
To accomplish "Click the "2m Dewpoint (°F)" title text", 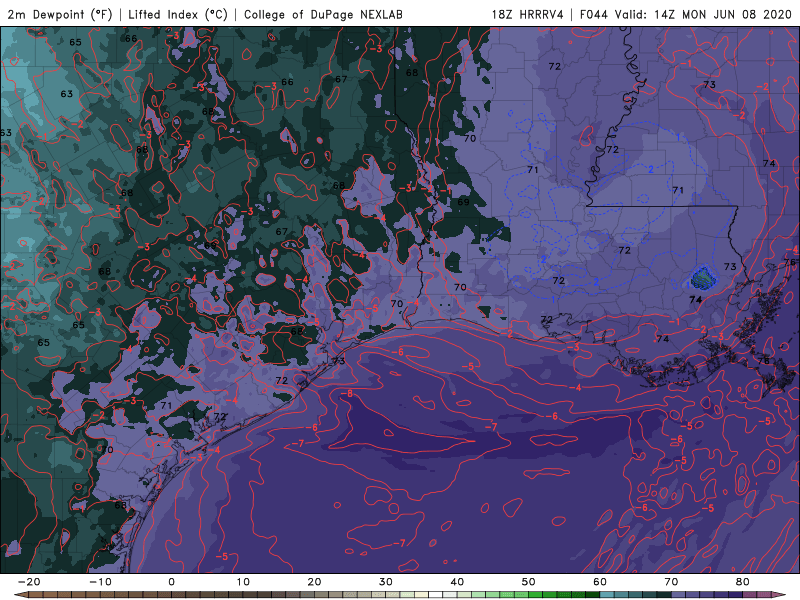I will tap(59, 14).
